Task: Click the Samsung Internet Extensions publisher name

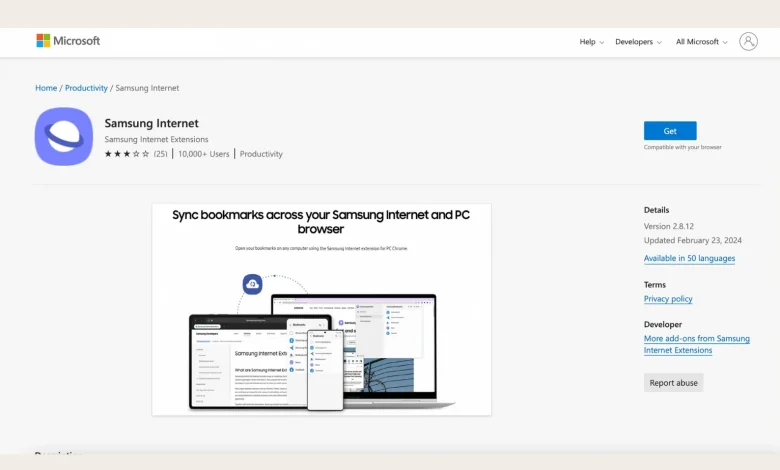Action: click(x=156, y=139)
